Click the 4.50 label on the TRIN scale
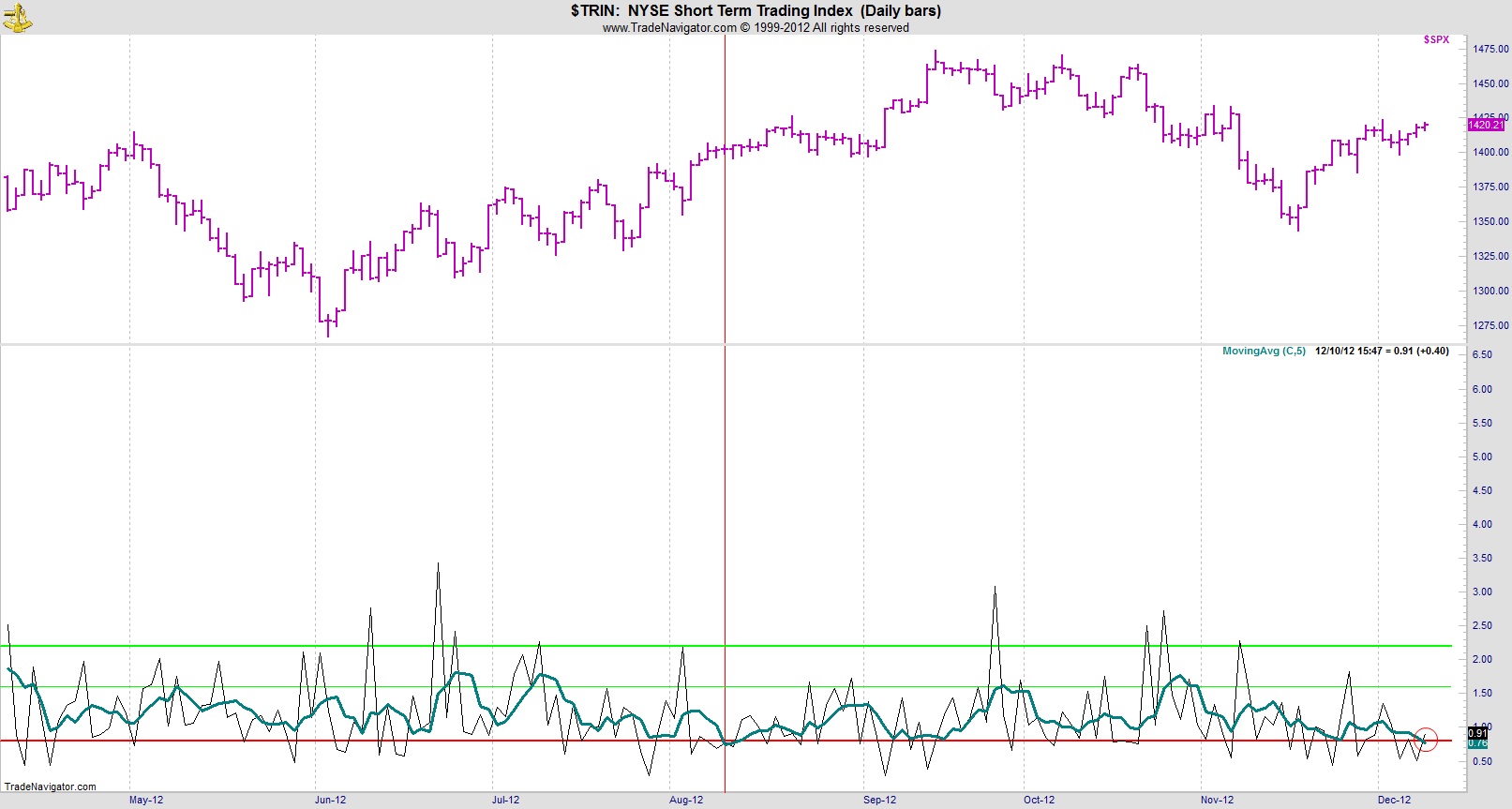Image resolution: width=1512 pixels, height=809 pixels. tap(1482, 490)
